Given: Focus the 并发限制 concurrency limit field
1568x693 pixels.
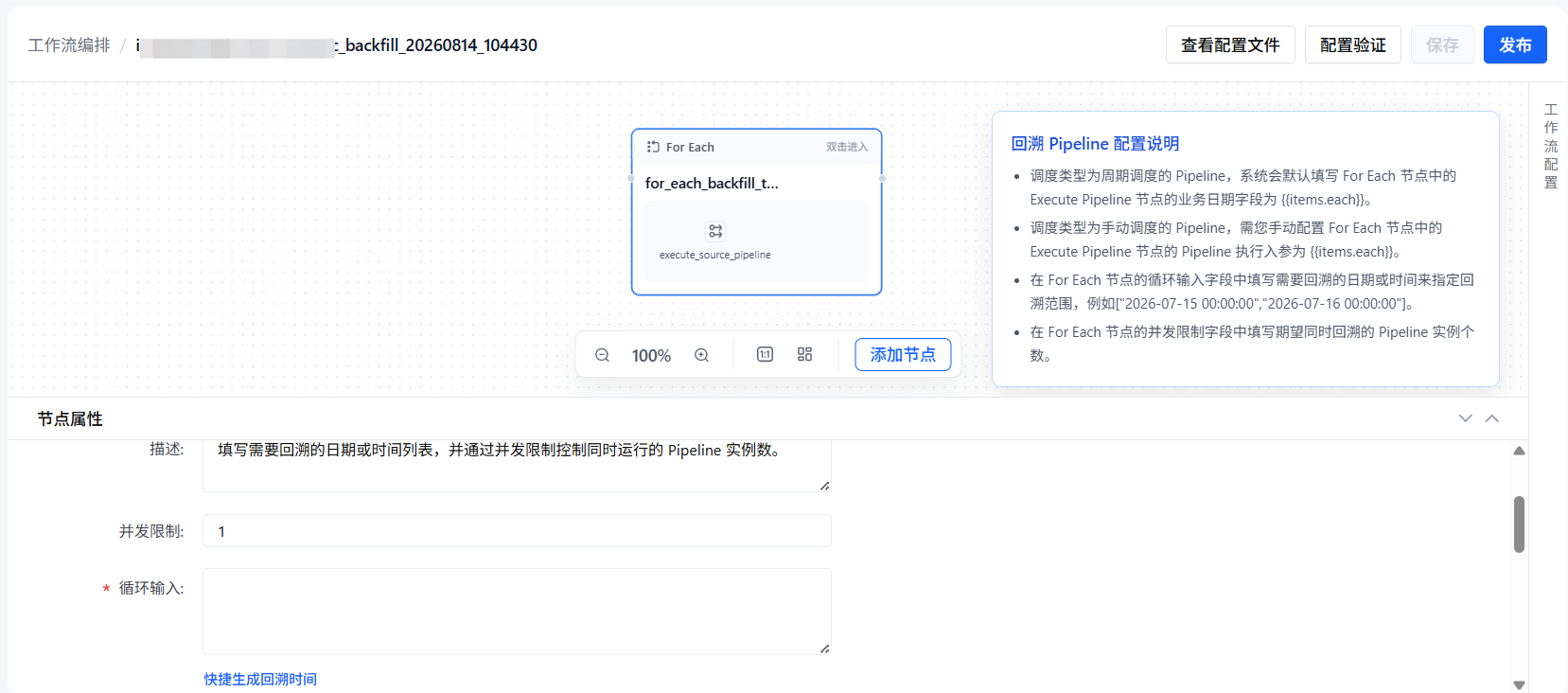Looking at the screenshot, I should click(517, 531).
